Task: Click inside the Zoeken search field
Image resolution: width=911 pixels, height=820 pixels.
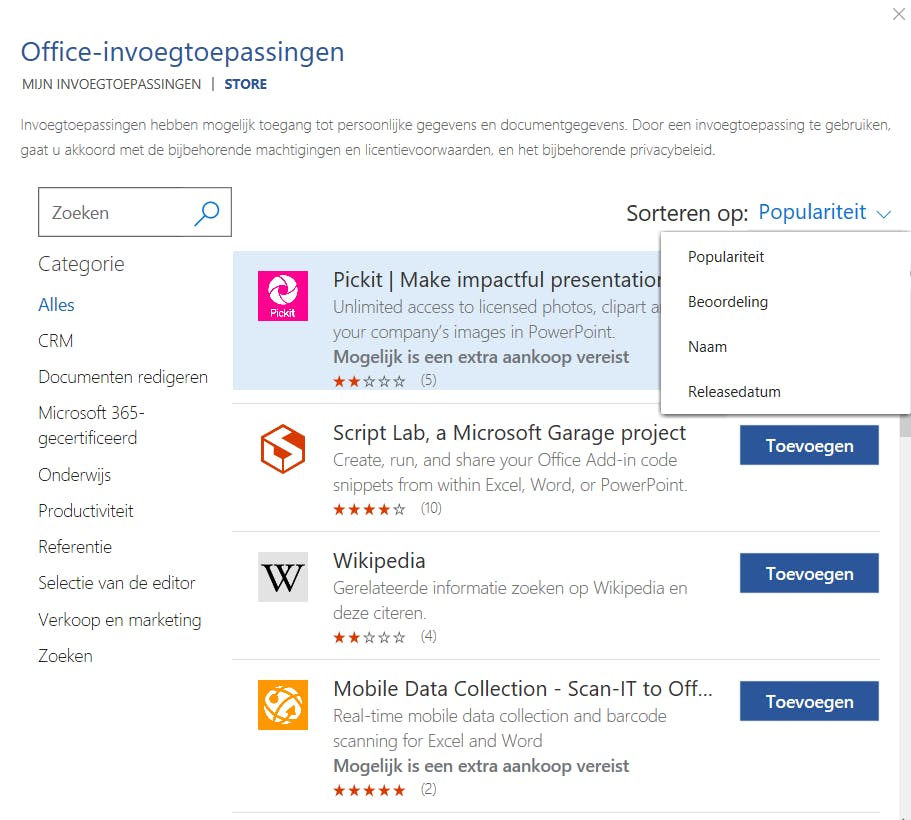Action: pyautogui.click(x=110, y=212)
